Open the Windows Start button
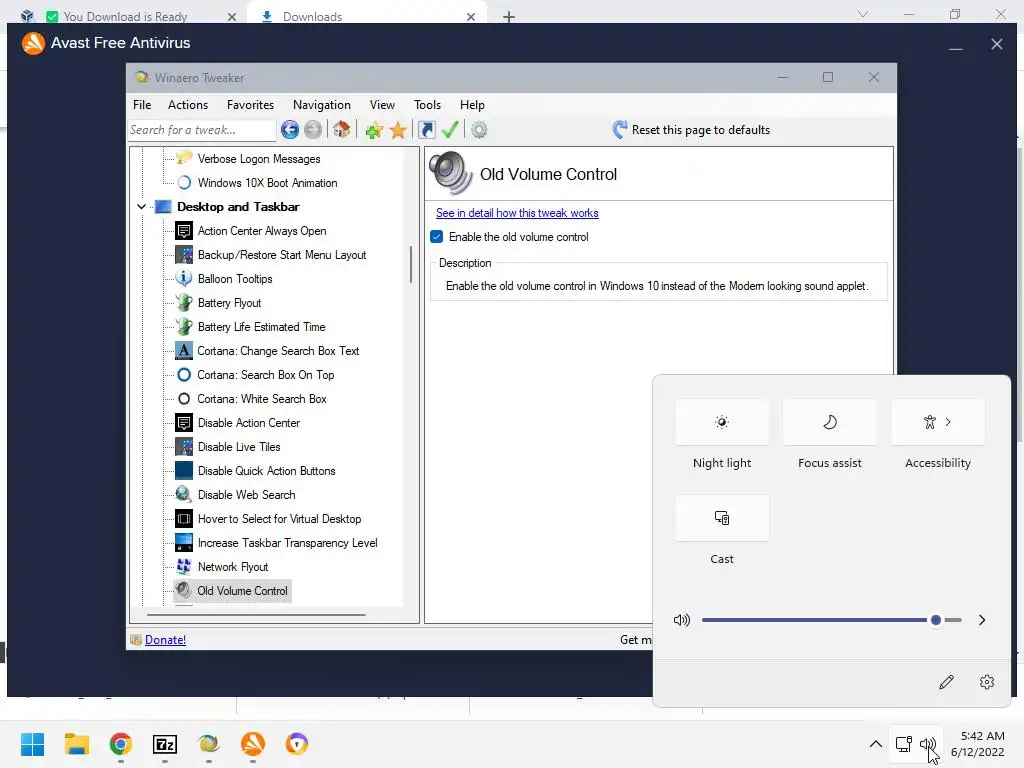Viewport: 1024px width, 768px height. coord(32,744)
